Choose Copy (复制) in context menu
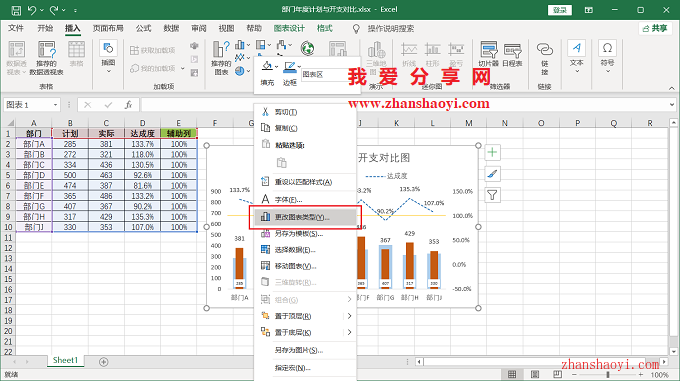 [x=305, y=128]
